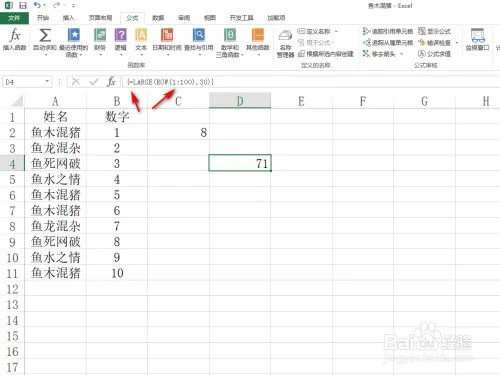Switch to the Page Layout (页面布局) tab

[x=100, y=18]
